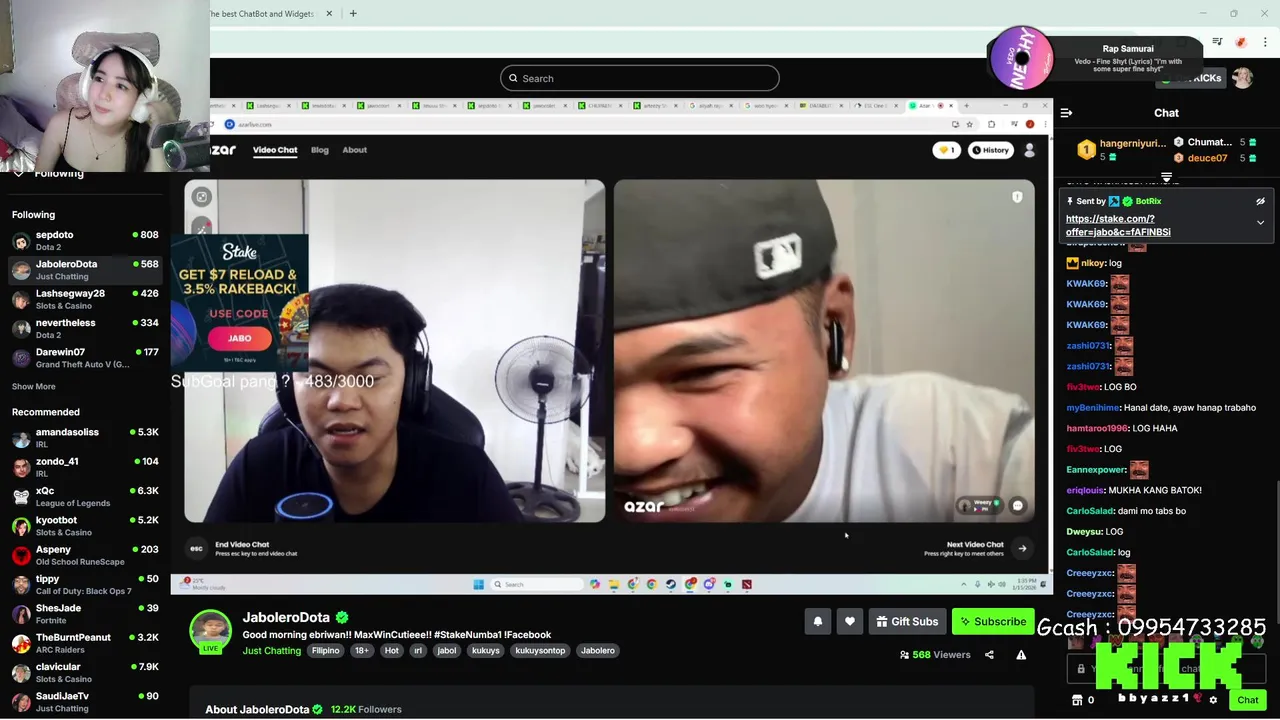Image resolution: width=1280 pixels, height=720 pixels.
Task: Open the Blog tab on Azar
Action: (x=320, y=150)
